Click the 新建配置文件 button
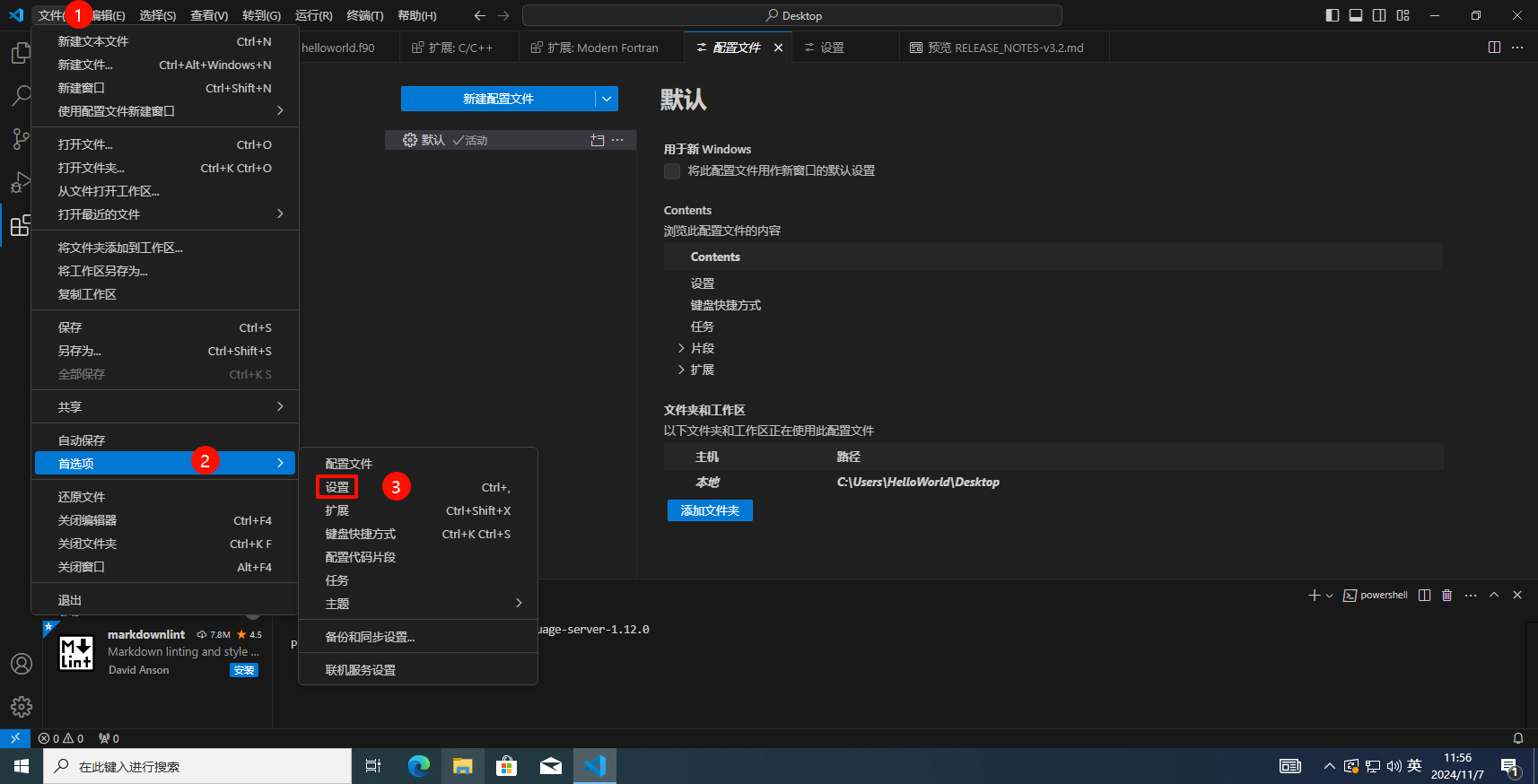The height and width of the screenshot is (784, 1538). [x=498, y=99]
